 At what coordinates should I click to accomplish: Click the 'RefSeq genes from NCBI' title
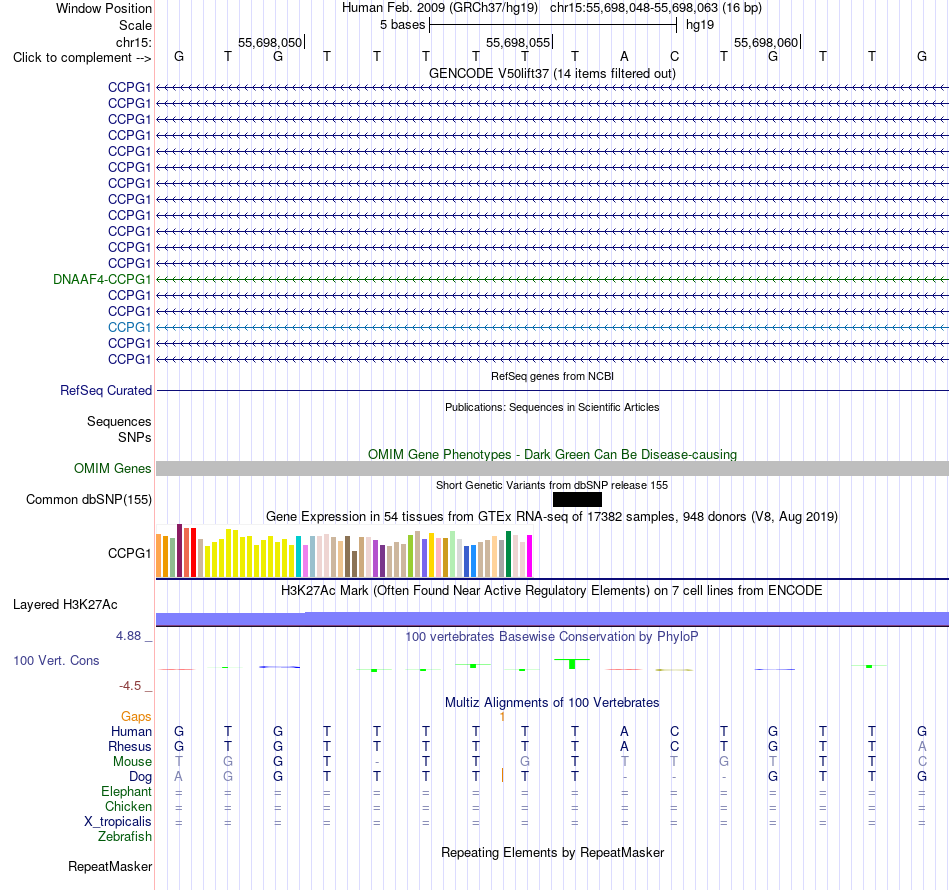(x=552, y=376)
